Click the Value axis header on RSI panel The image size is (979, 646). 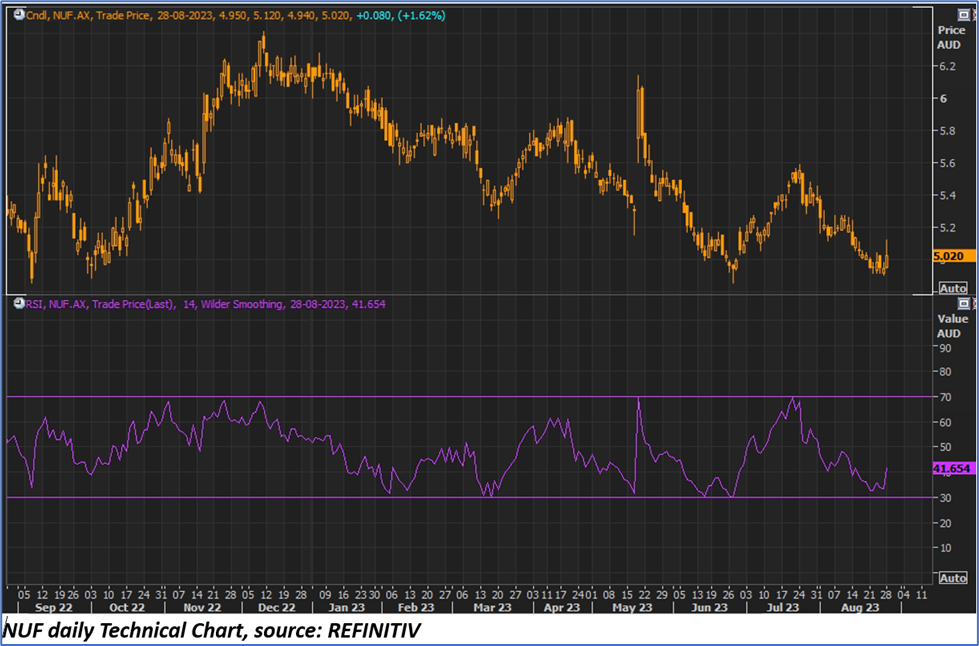tap(951, 325)
